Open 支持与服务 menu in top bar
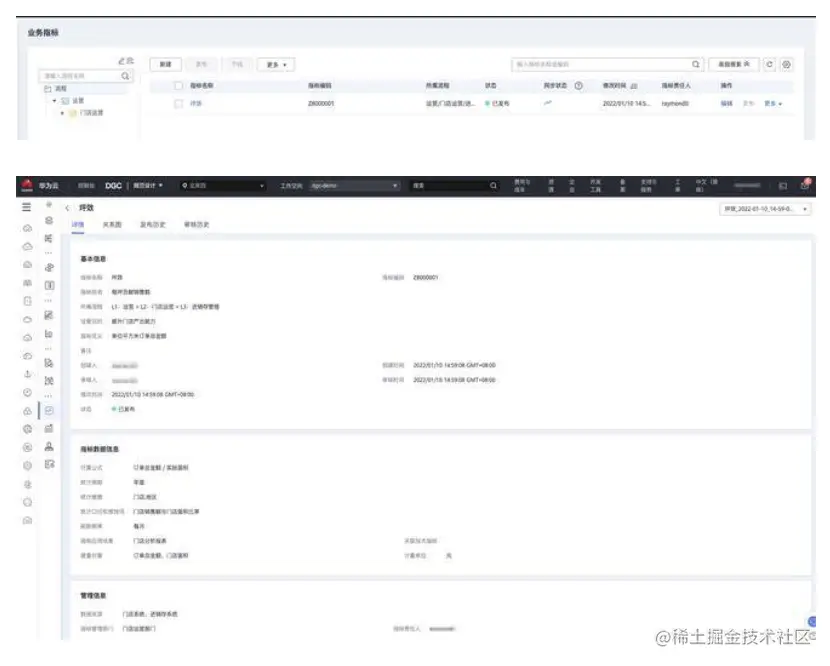Screen dimensions: 830x666 tap(648, 186)
